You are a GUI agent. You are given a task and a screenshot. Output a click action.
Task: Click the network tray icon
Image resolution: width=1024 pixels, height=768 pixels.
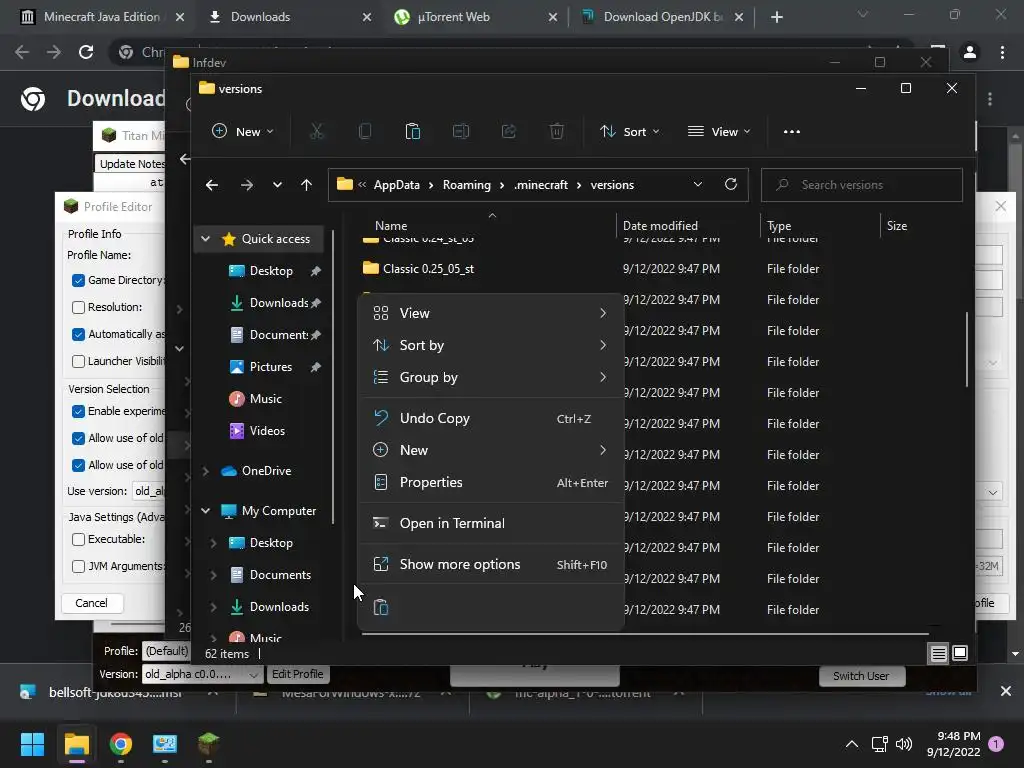pos(879,744)
